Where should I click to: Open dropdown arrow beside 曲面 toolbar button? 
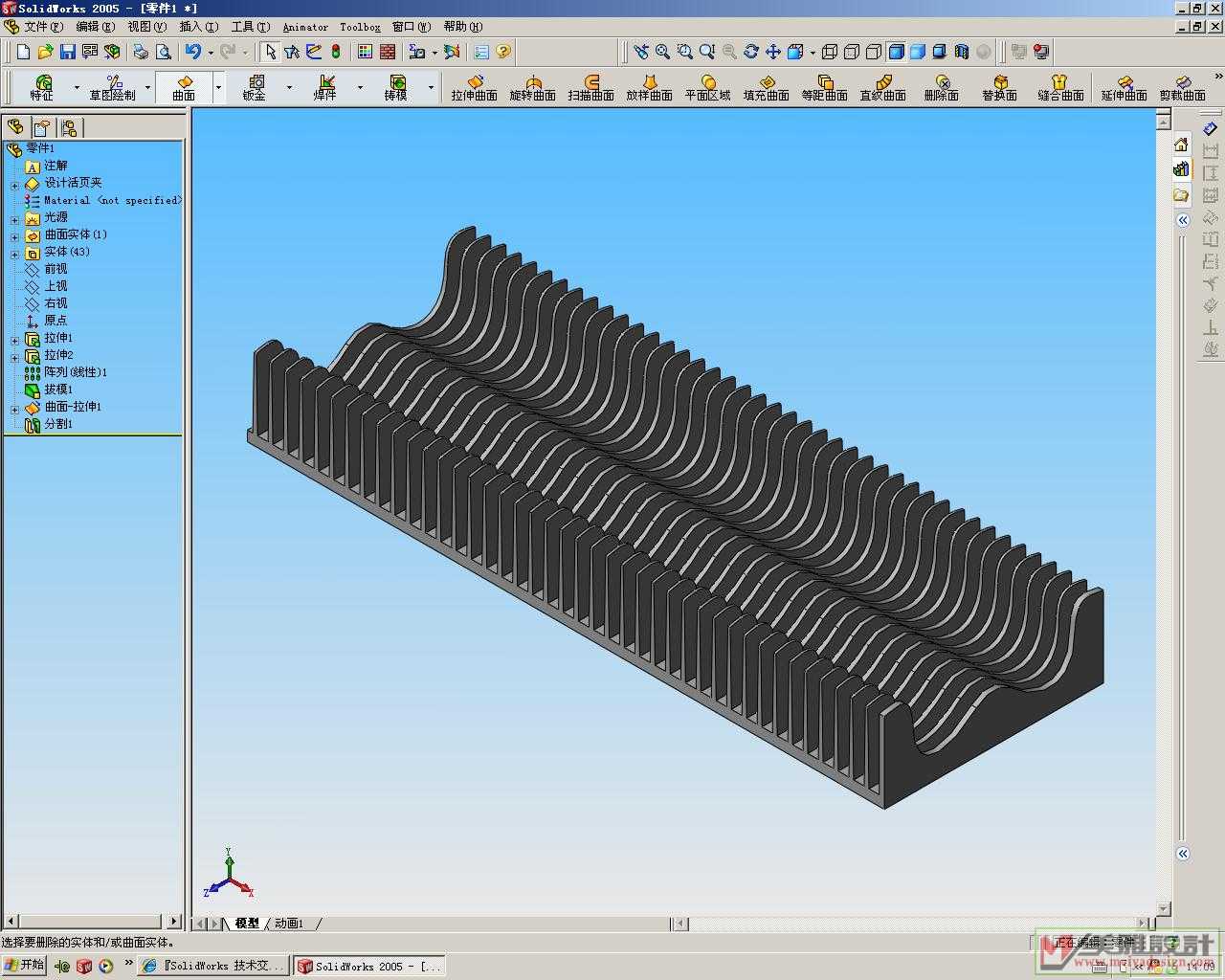[x=218, y=87]
